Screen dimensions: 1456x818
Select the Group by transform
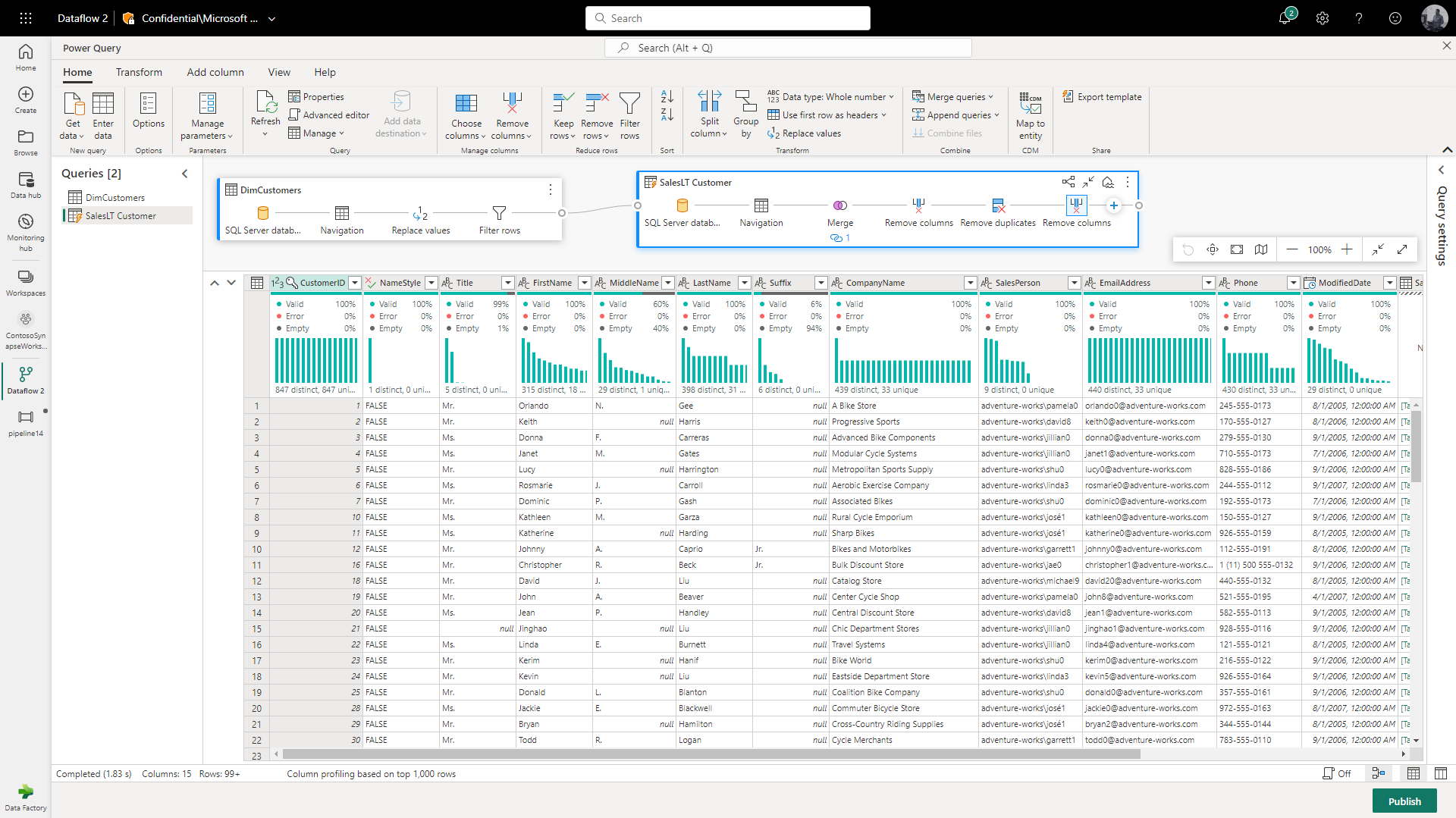pyautogui.click(x=745, y=114)
